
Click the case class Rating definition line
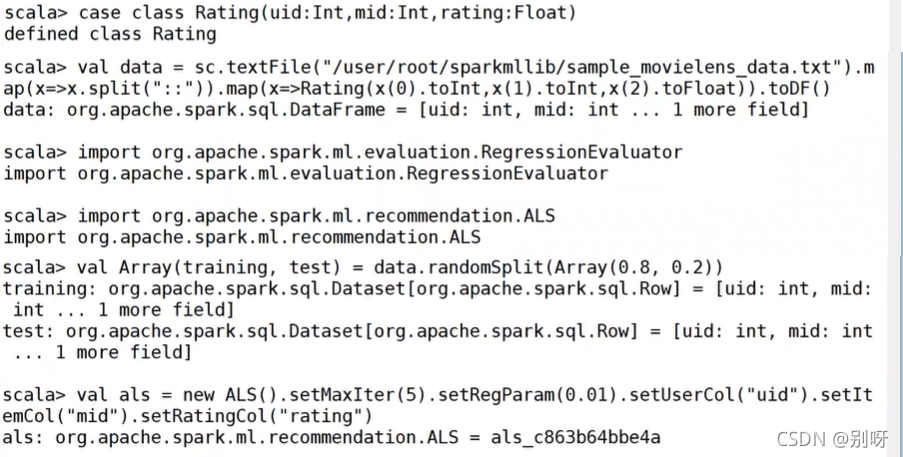pyautogui.click(x=290, y=13)
